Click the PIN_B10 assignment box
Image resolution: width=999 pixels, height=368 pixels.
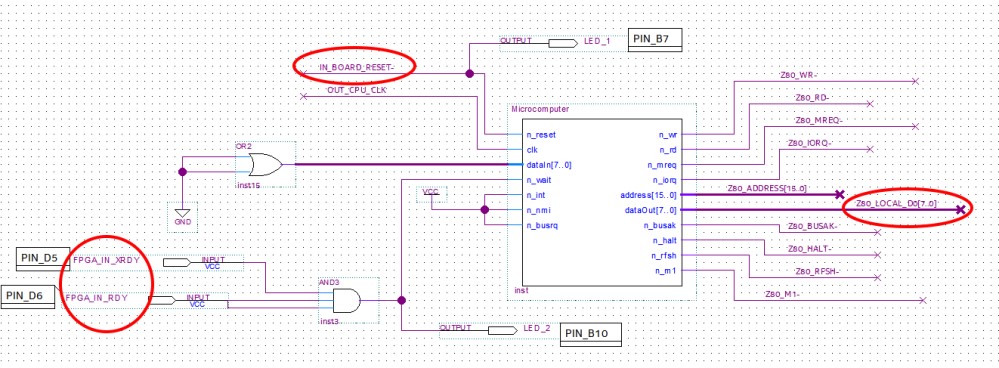[x=590, y=334]
